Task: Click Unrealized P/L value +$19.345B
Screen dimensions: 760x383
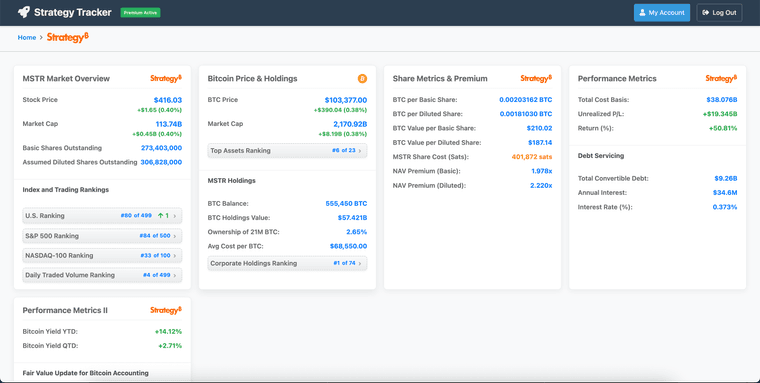Action: pos(720,114)
